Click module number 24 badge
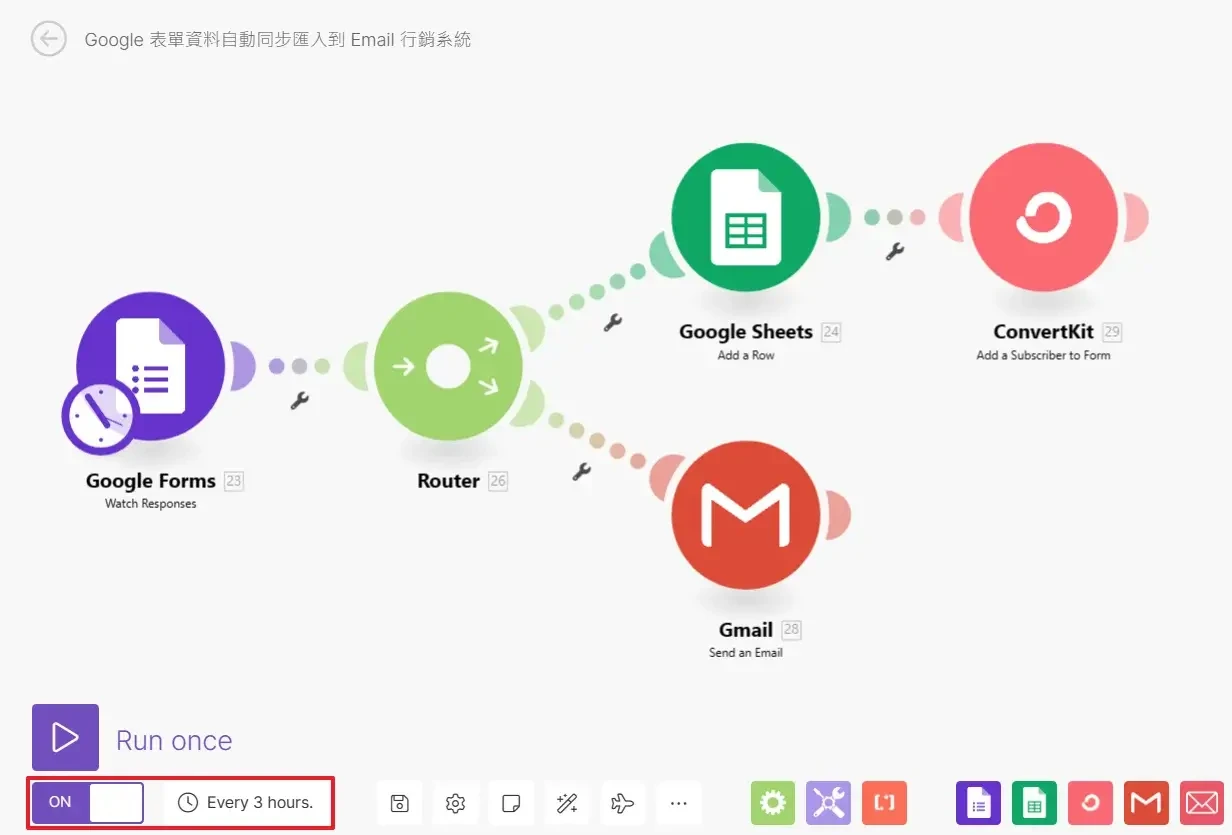1232x835 pixels. [831, 332]
